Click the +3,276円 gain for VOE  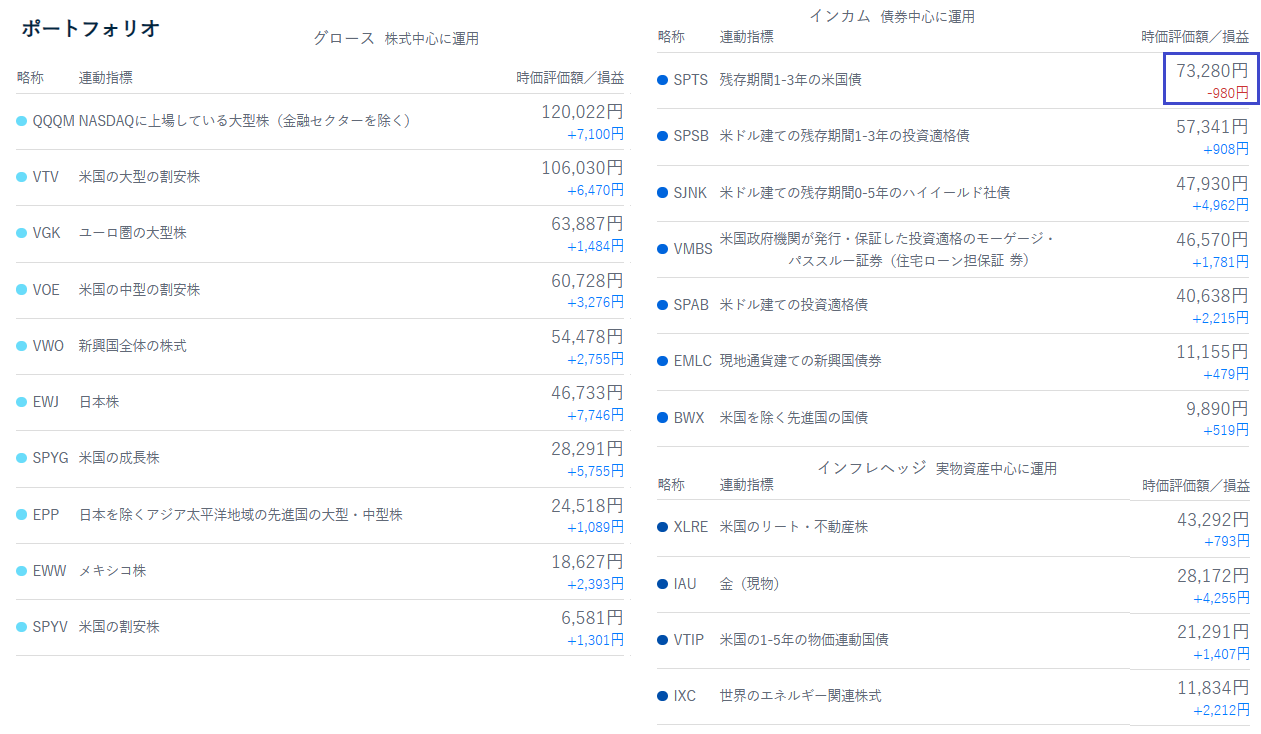[595, 302]
